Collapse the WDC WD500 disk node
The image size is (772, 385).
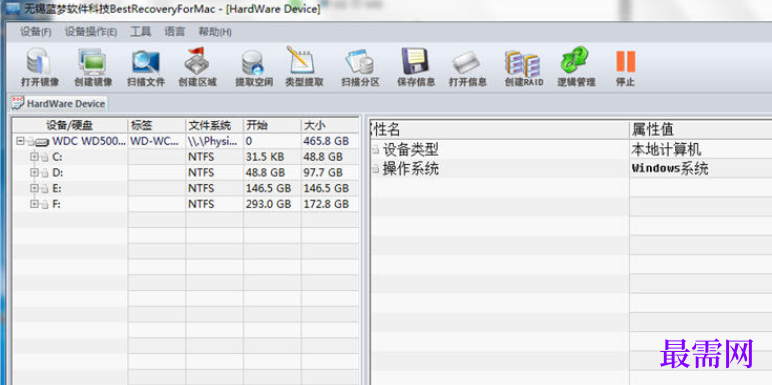click(x=20, y=141)
